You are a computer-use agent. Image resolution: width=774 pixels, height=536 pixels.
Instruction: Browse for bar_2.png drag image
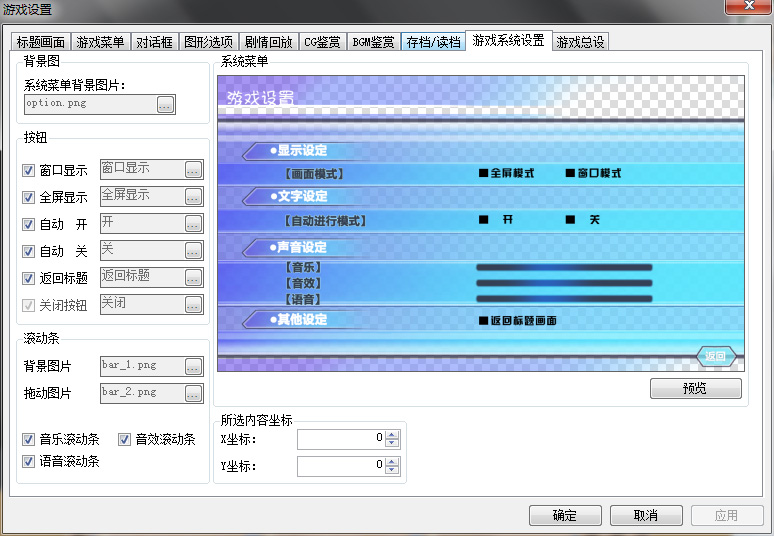pos(193,394)
